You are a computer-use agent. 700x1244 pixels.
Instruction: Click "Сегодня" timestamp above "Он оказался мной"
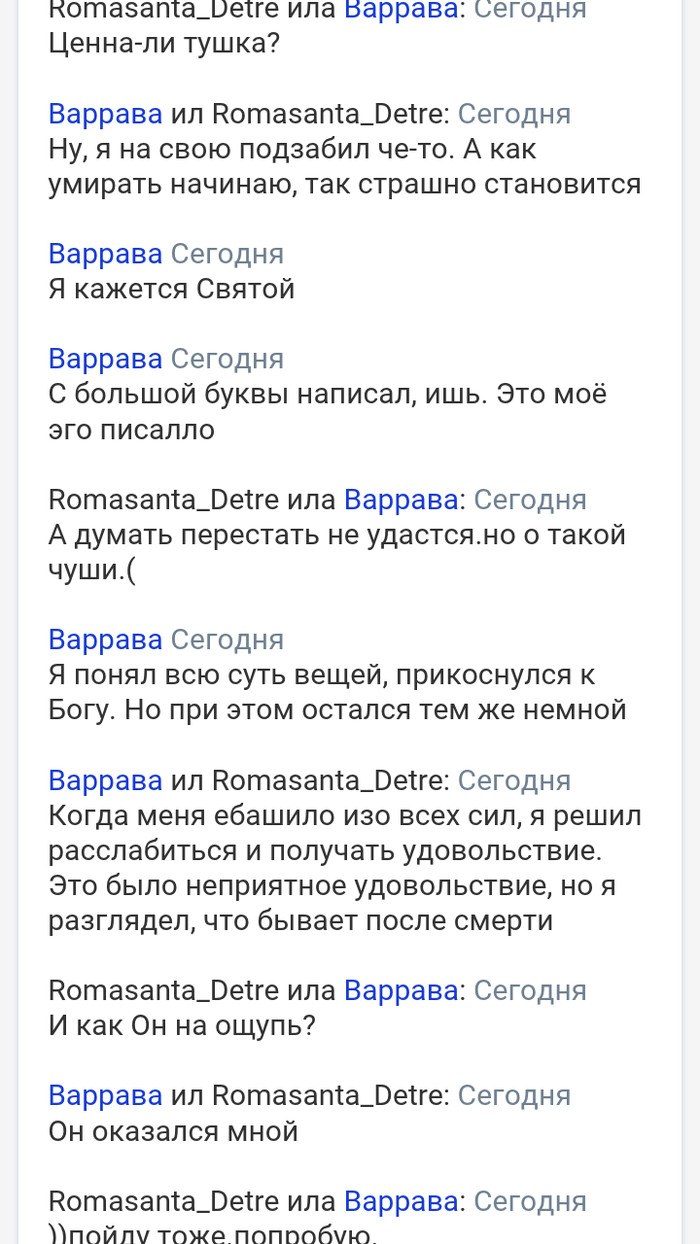coord(514,1096)
